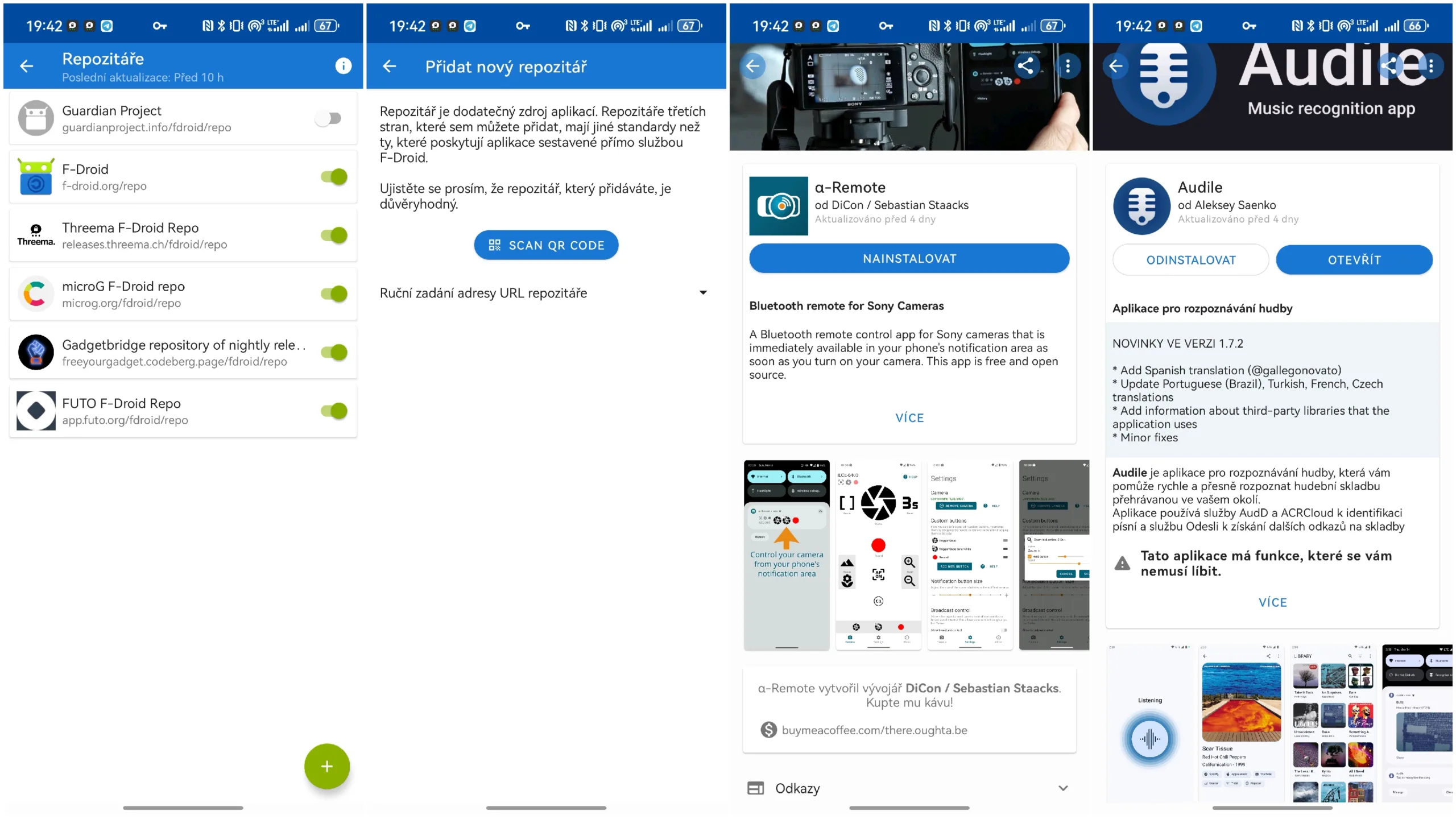Open overflow menu on α-Remote page
The height and width of the screenshot is (819, 1456).
[1068, 66]
